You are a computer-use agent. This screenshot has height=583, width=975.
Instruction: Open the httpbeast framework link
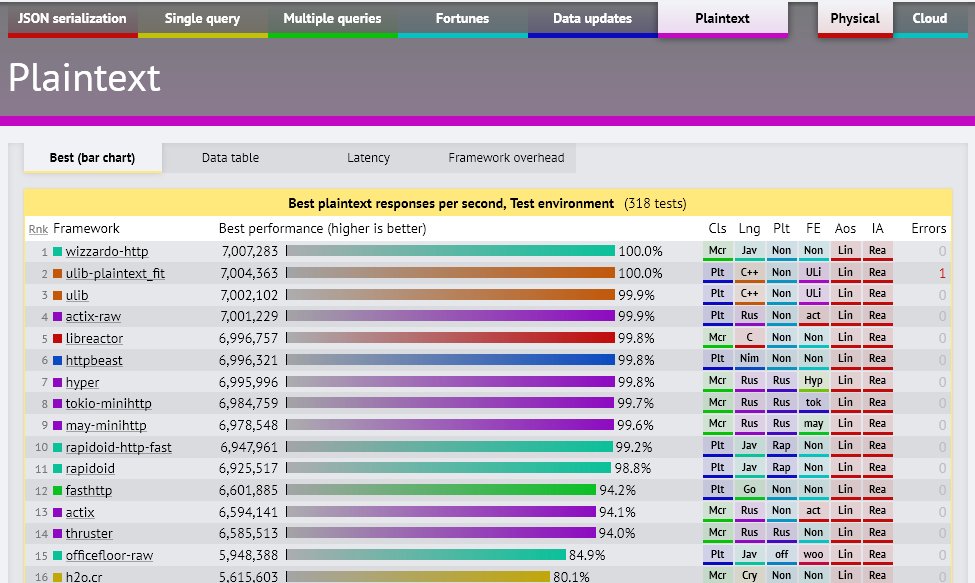[x=94, y=360]
